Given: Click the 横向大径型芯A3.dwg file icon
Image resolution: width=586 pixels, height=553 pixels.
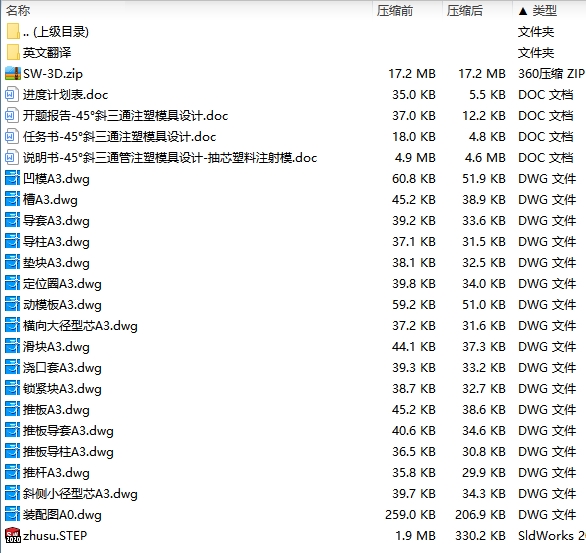Looking at the screenshot, I should 12,325.
